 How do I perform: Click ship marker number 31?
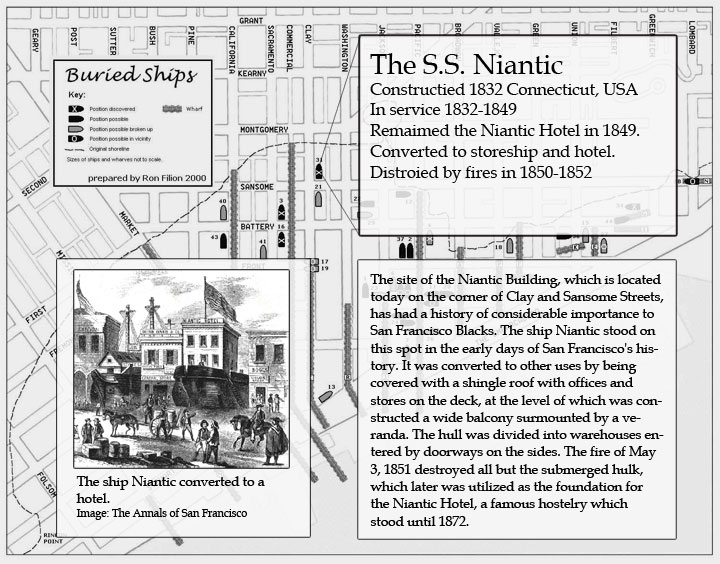point(319,171)
